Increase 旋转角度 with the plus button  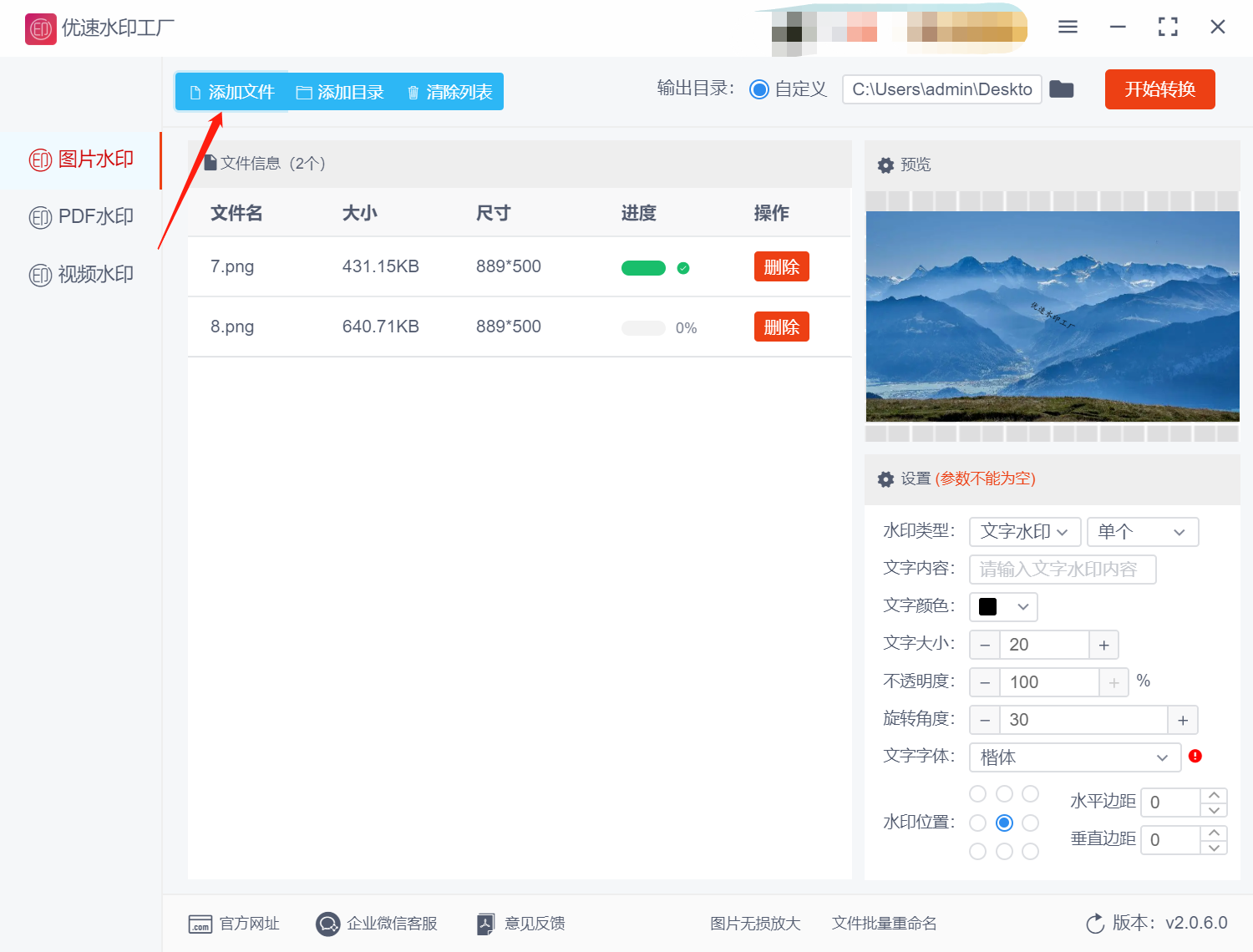1183,720
